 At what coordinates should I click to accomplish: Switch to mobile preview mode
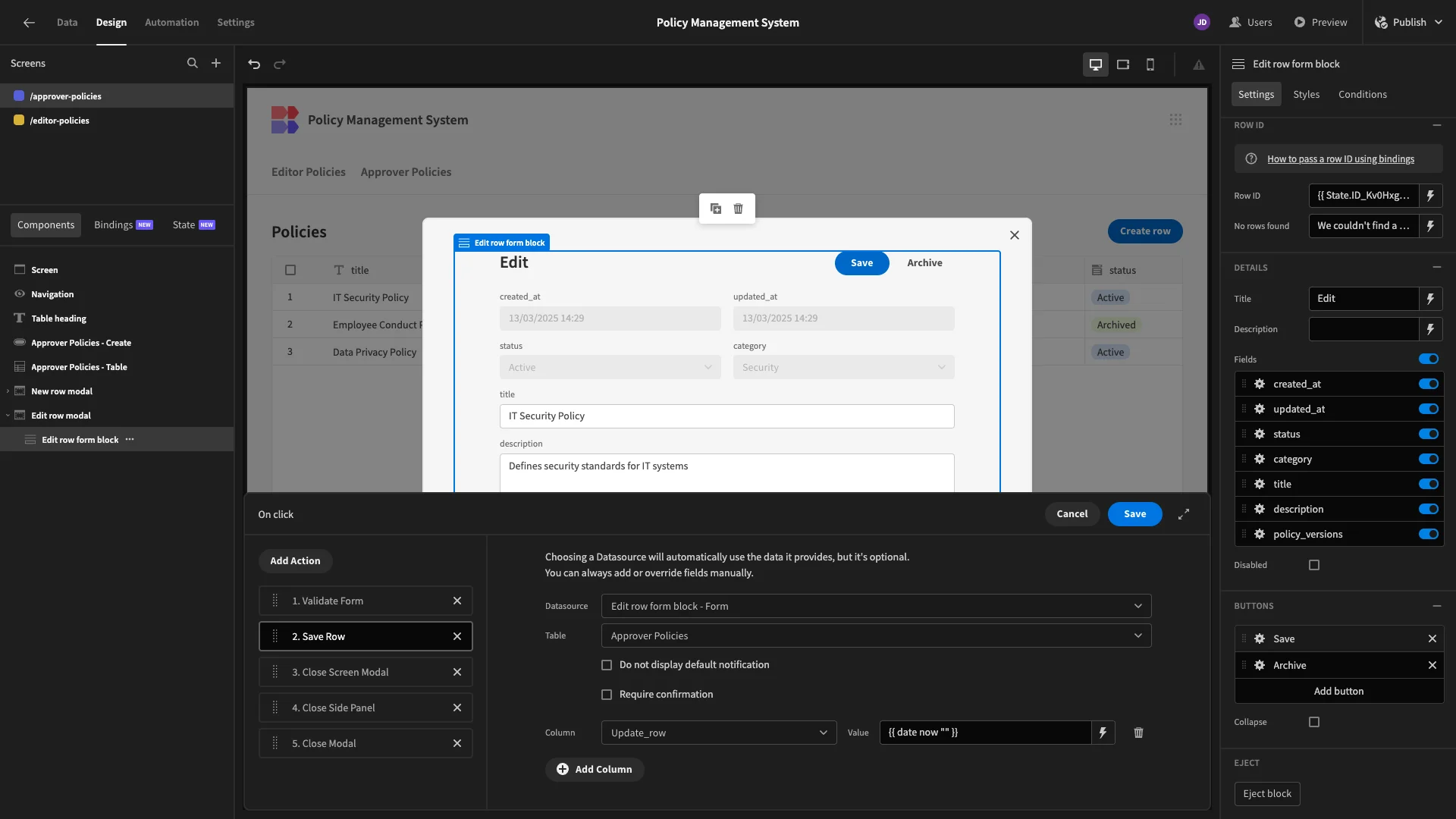pos(1150,64)
